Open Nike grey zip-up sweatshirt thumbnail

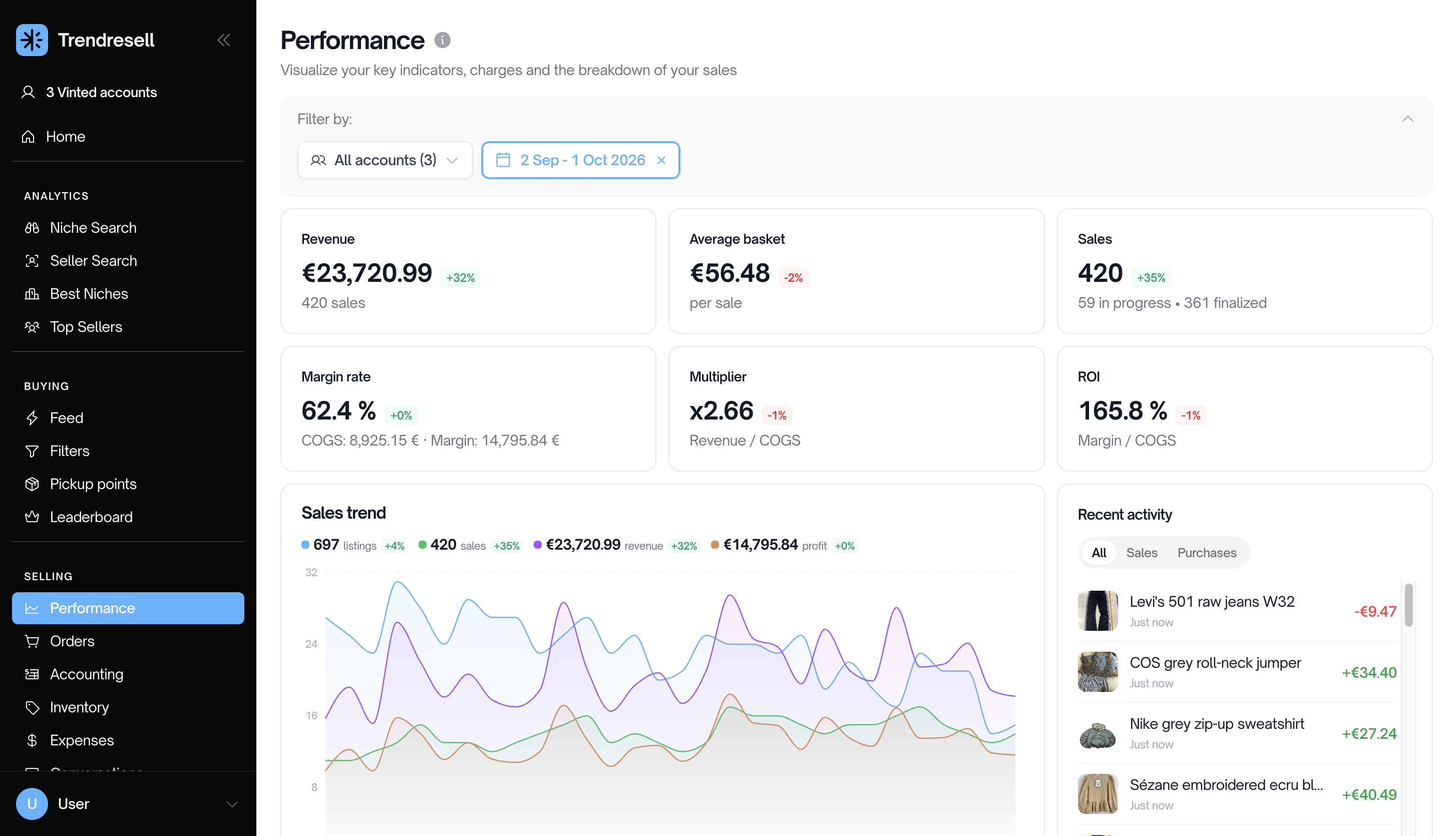tap(1098, 733)
